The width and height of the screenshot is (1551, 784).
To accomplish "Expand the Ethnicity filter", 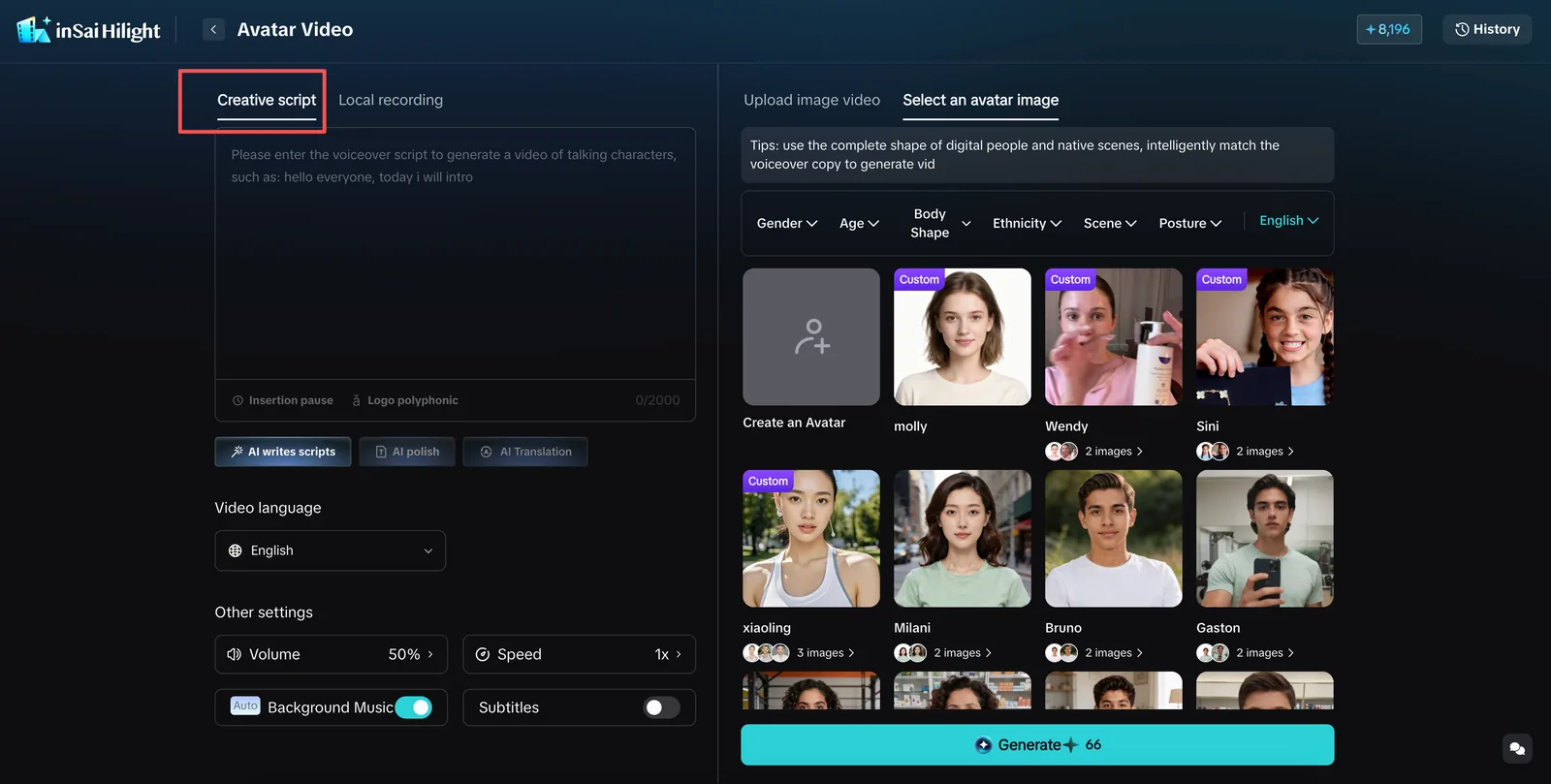I will coord(1027,223).
